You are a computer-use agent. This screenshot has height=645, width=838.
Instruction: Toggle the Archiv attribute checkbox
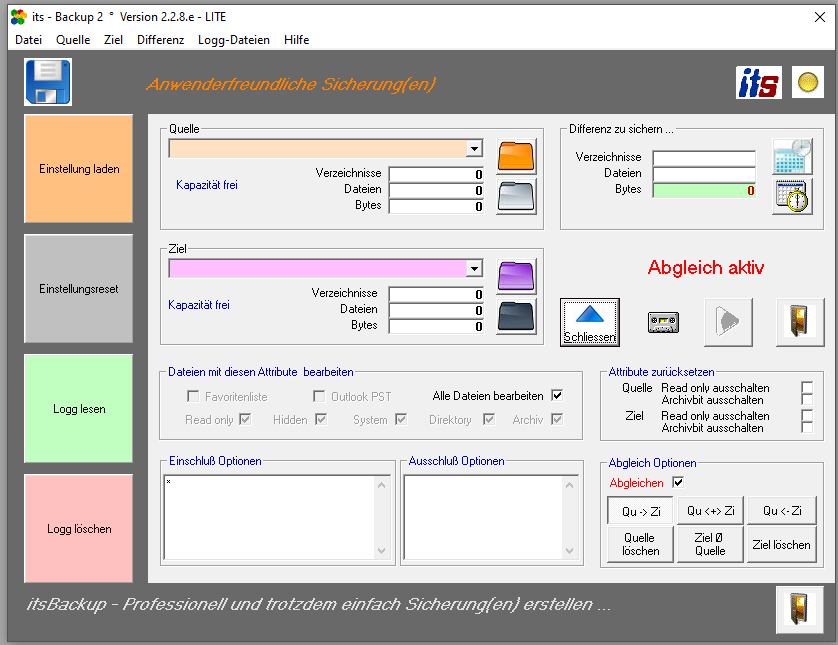click(x=557, y=419)
